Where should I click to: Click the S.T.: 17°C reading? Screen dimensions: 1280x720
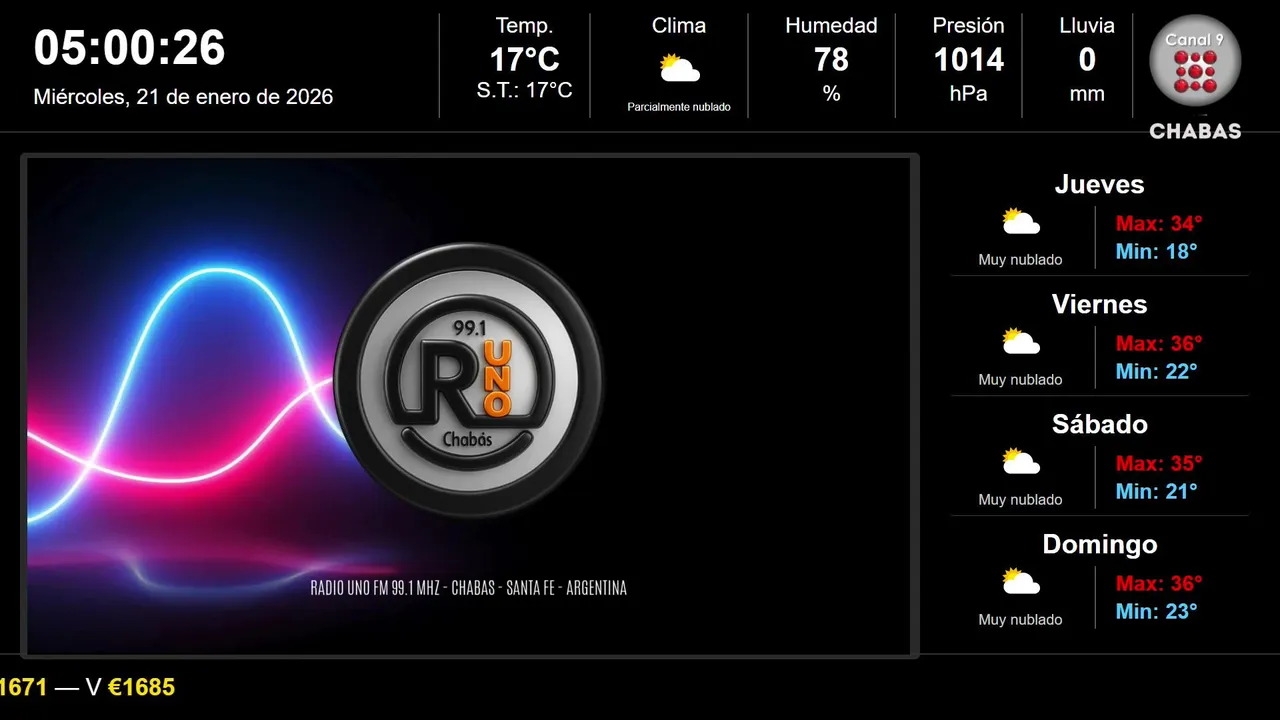tap(524, 90)
